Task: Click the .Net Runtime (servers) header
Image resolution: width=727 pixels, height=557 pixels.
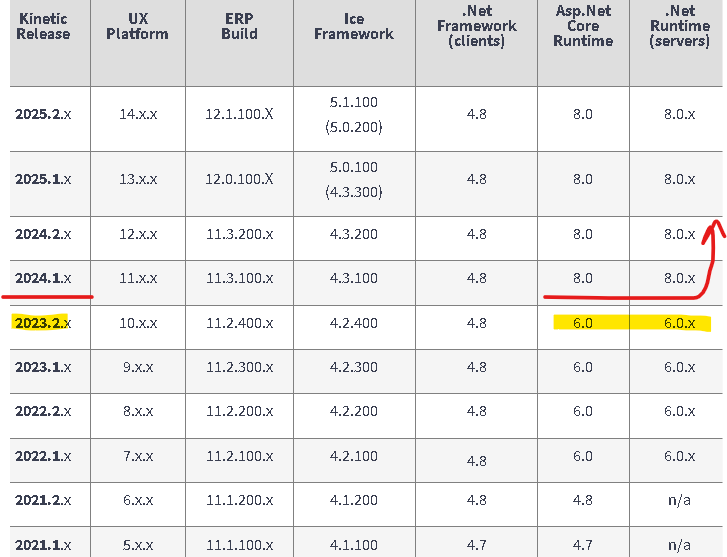Action: (679, 26)
